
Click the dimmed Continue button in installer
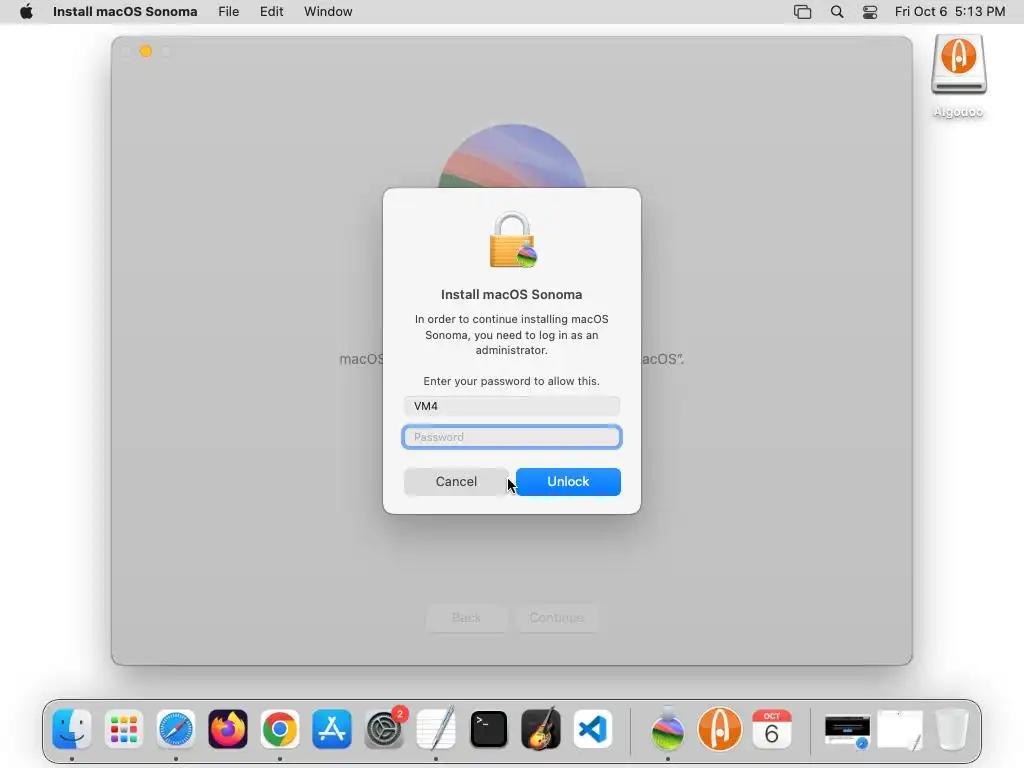coord(556,617)
